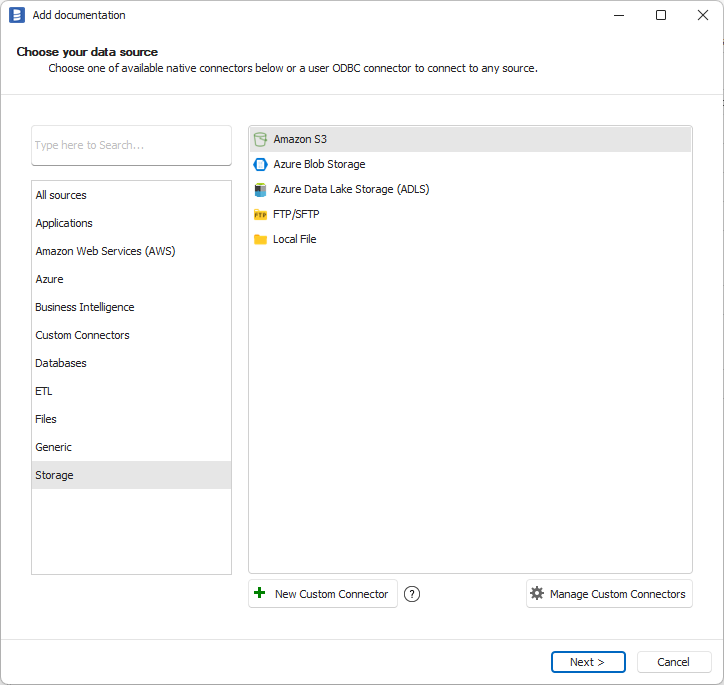This screenshot has height=685, width=724.
Task: Select Amazon S3 connector row
Action: tap(470, 139)
